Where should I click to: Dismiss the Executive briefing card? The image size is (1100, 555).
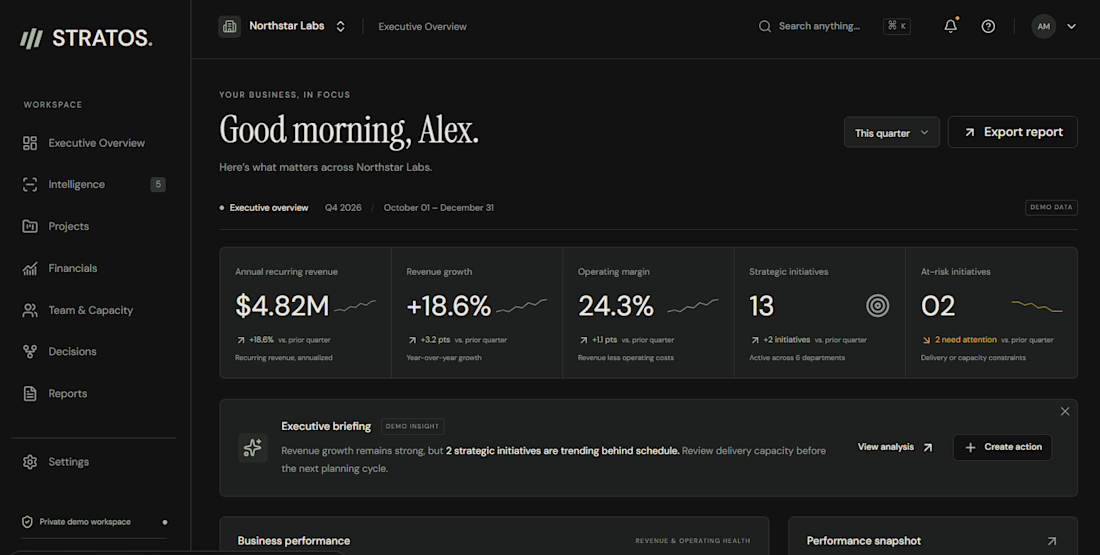pyautogui.click(x=1065, y=411)
